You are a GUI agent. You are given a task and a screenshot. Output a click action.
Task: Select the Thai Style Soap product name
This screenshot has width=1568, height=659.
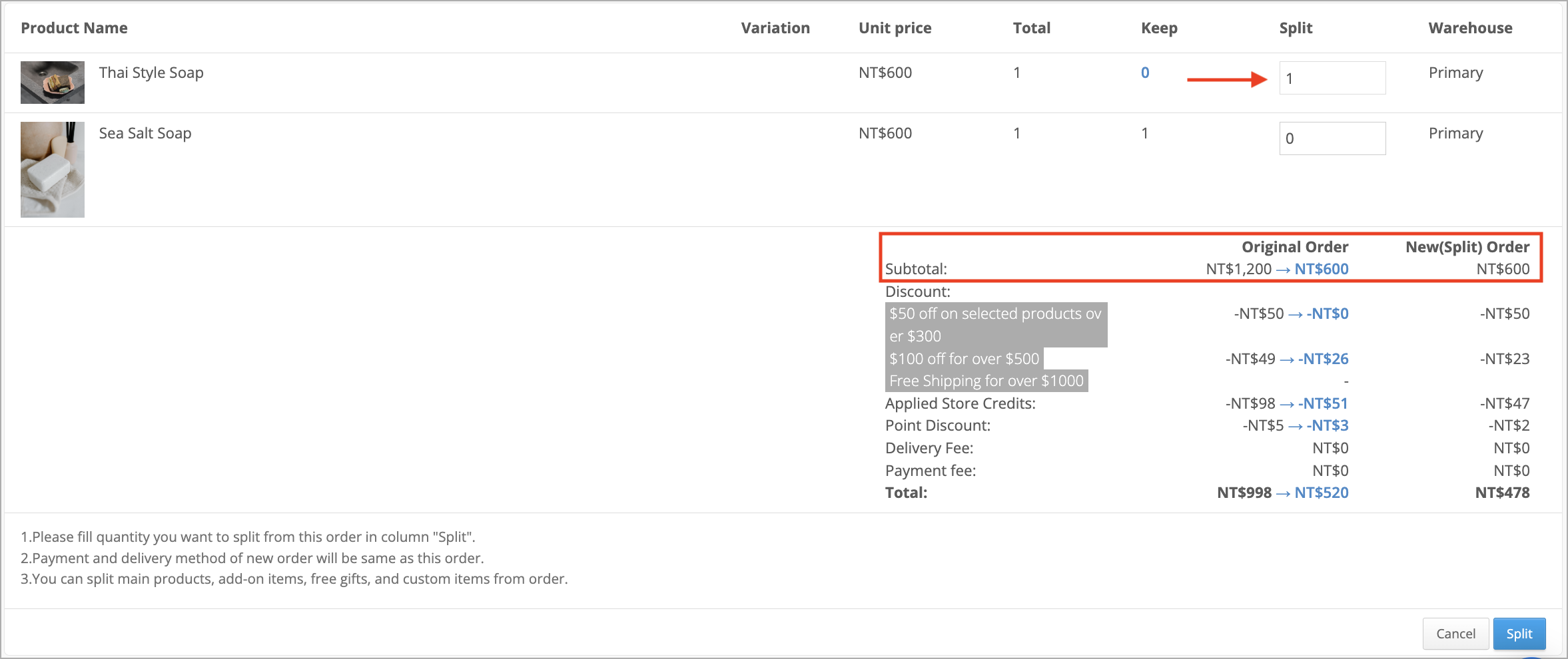151,73
